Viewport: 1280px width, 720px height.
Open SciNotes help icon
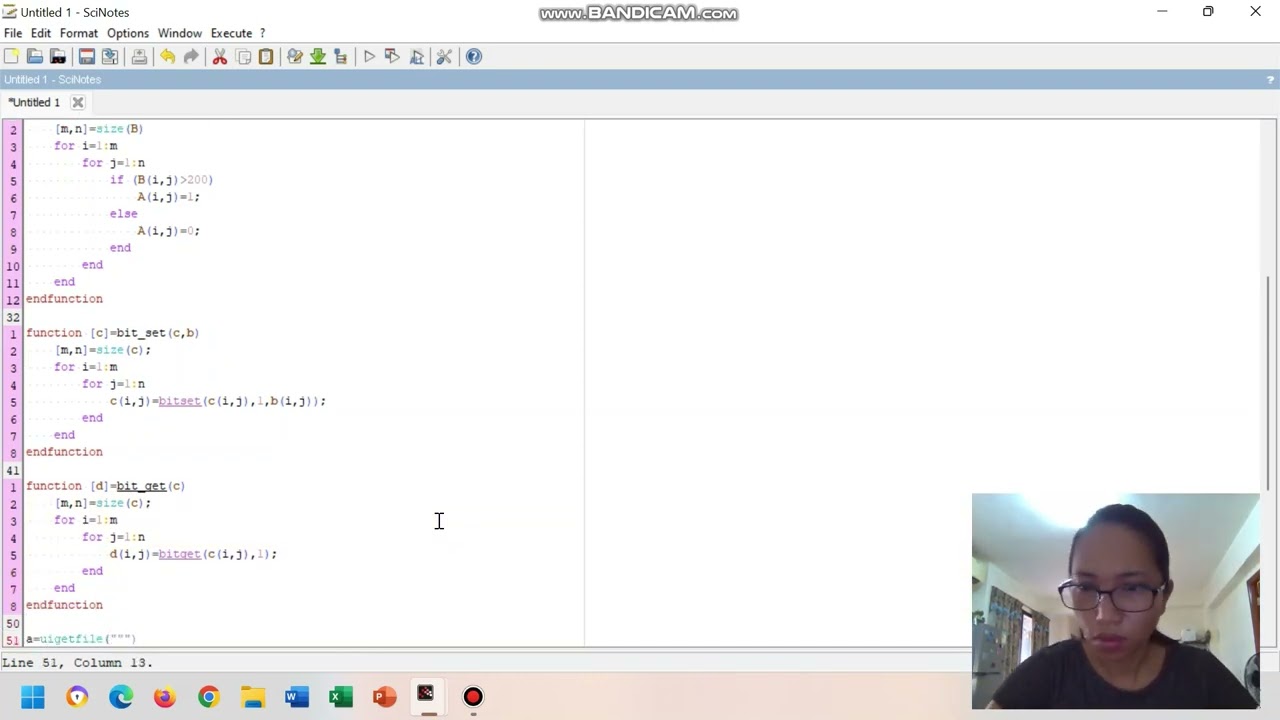click(x=474, y=57)
